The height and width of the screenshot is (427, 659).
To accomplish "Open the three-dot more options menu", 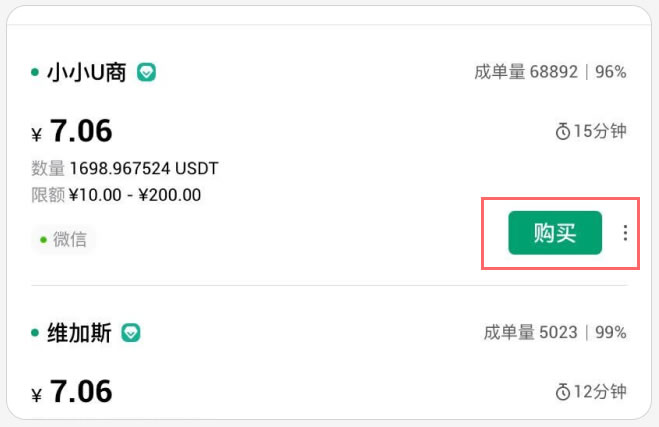I will [625, 233].
